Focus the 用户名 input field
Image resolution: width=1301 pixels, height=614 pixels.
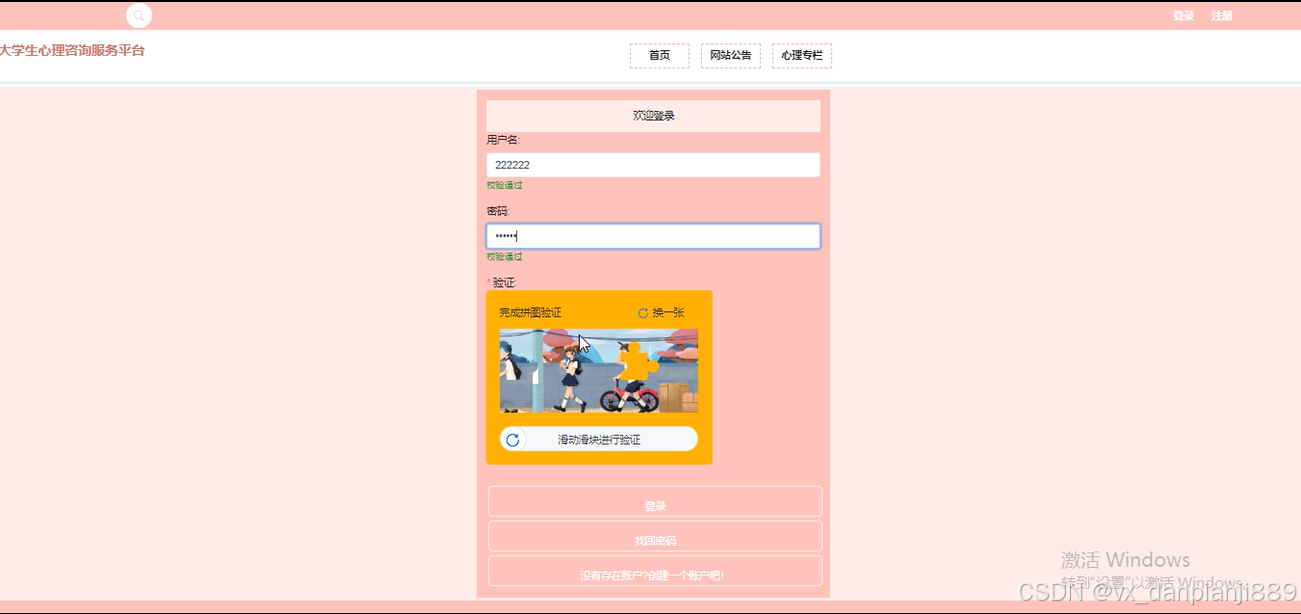tap(653, 165)
